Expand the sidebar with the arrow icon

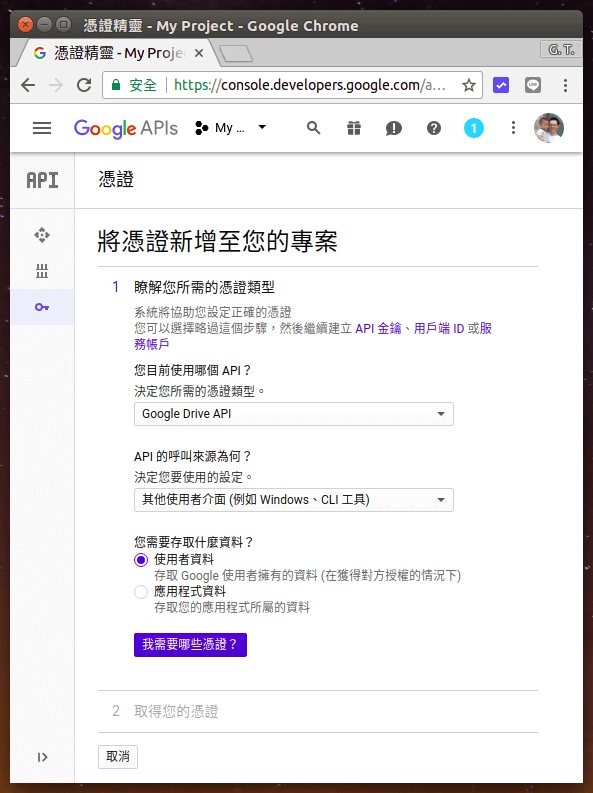coord(42,757)
